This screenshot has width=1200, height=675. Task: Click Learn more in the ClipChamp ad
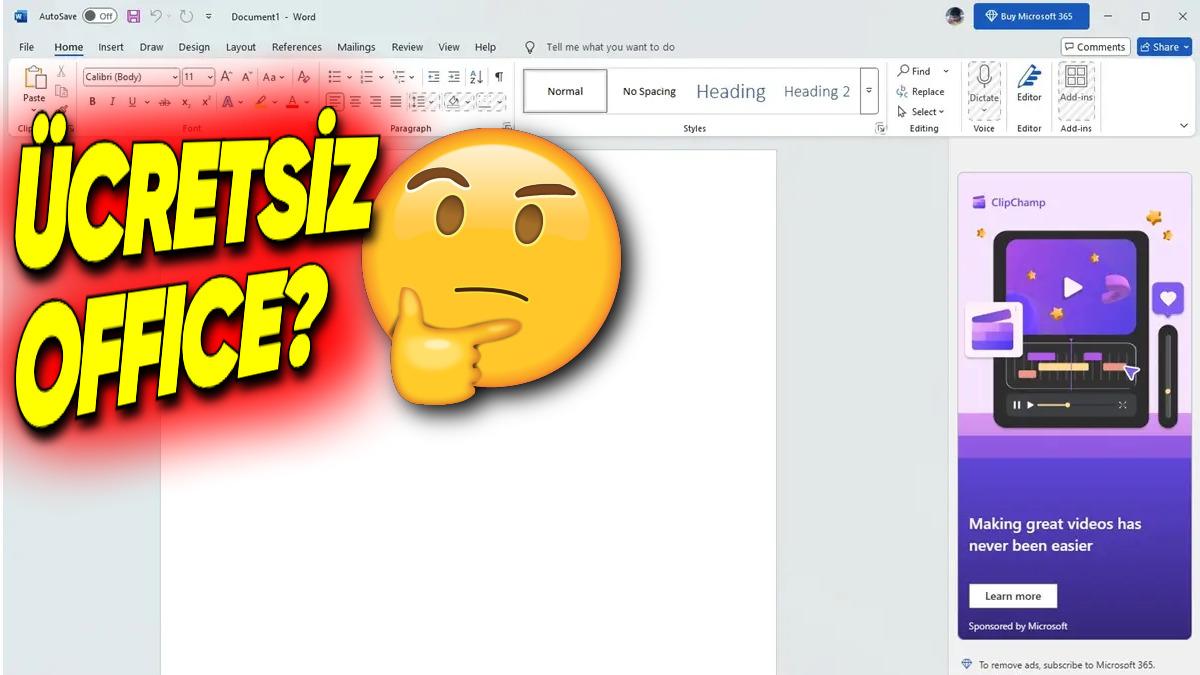[x=1012, y=596]
